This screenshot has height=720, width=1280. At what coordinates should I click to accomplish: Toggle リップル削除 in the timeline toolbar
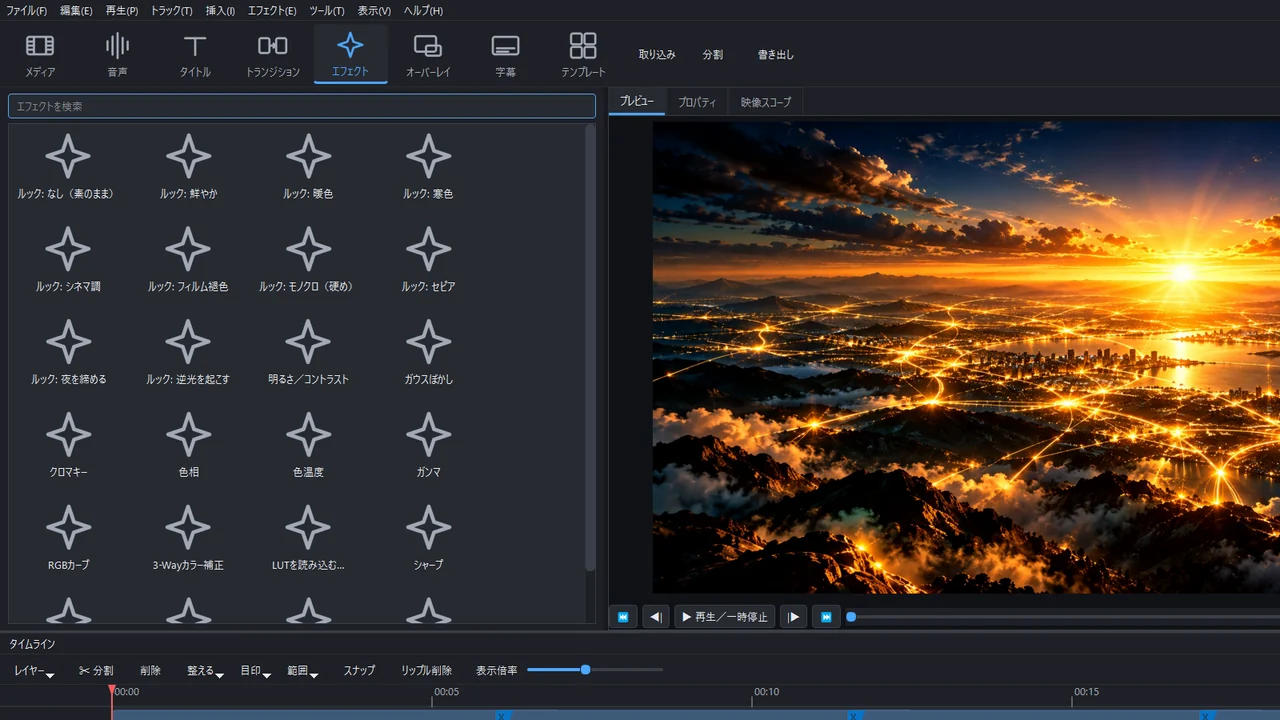[427, 670]
